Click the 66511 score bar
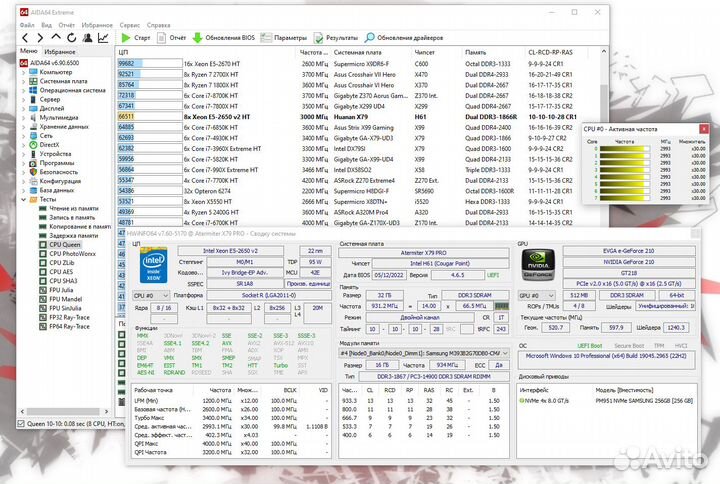The image size is (720, 484). tap(150, 117)
